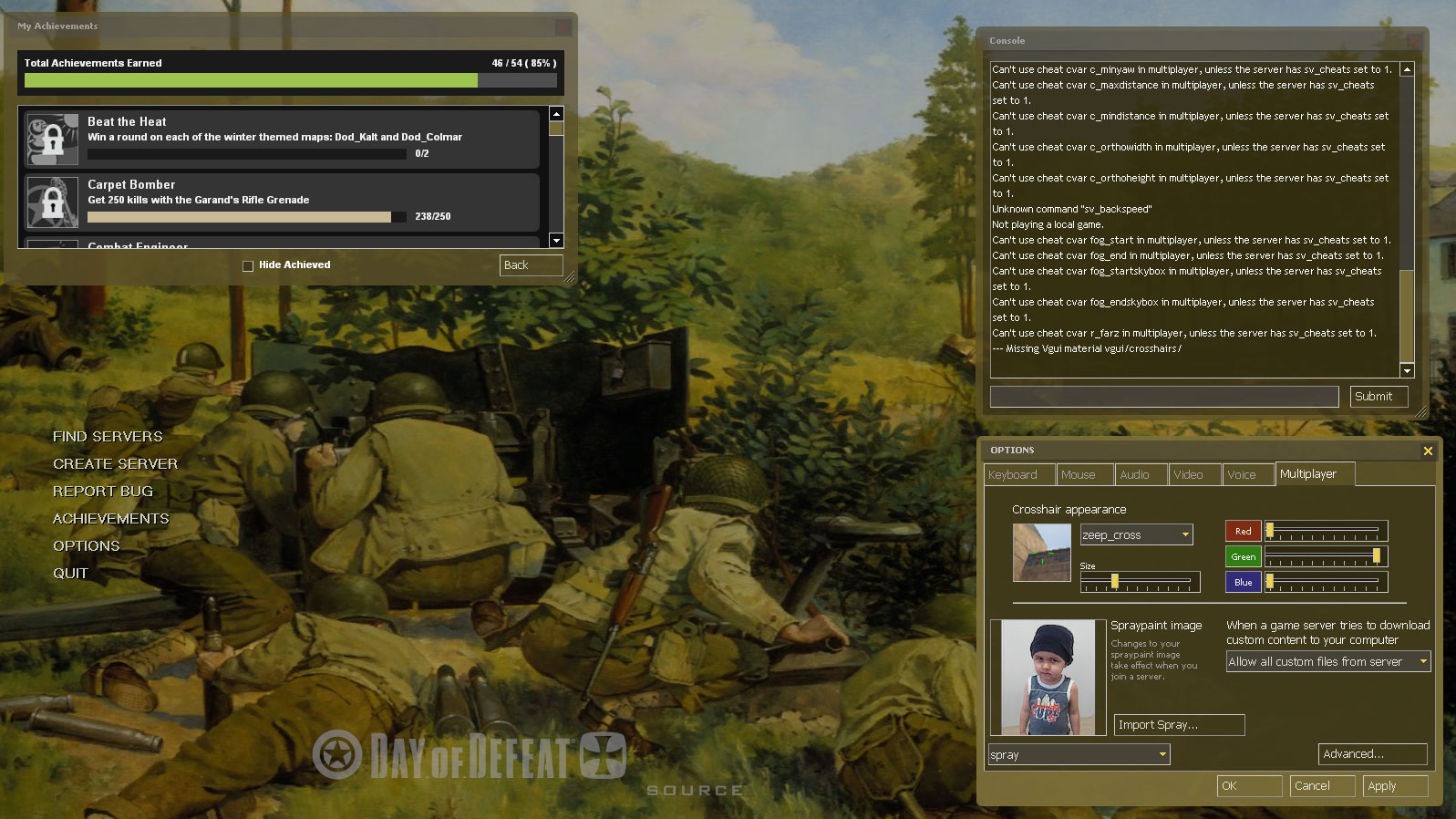Click the console Submit button
The width and height of the screenshot is (1456, 819).
tap(1378, 397)
